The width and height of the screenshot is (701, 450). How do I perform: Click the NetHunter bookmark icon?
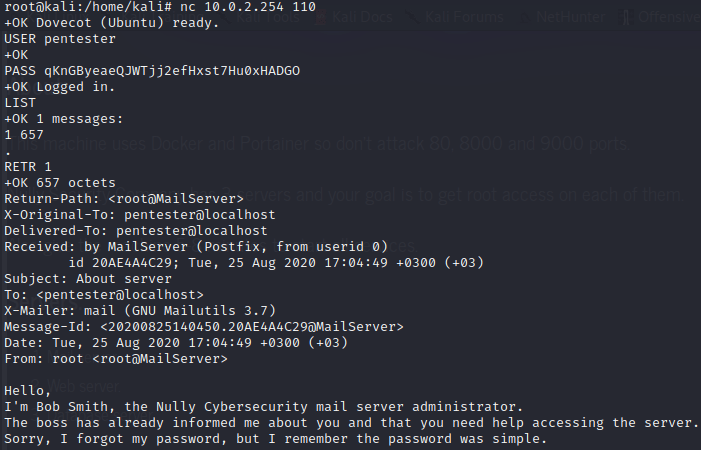pyautogui.click(x=524, y=17)
